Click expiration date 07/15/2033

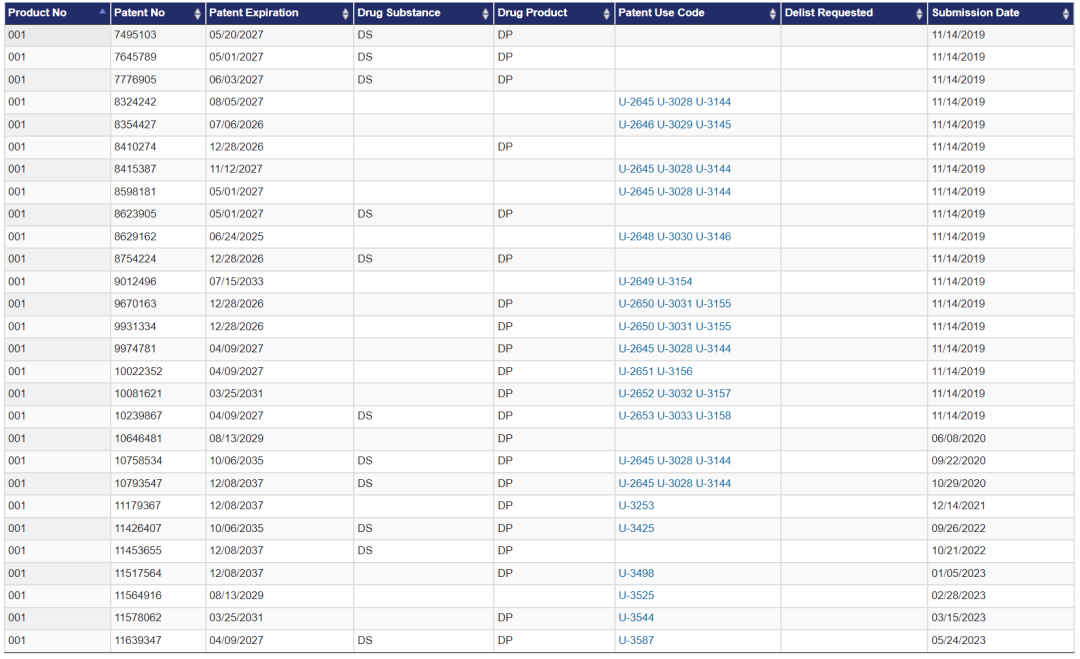[x=236, y=281]
